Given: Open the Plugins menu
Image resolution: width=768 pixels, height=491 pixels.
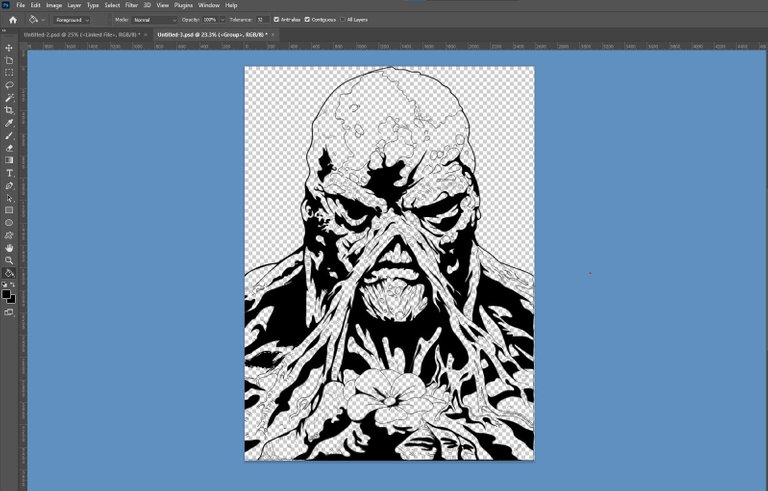Looking at the screenshot, I should coord(183,5).
